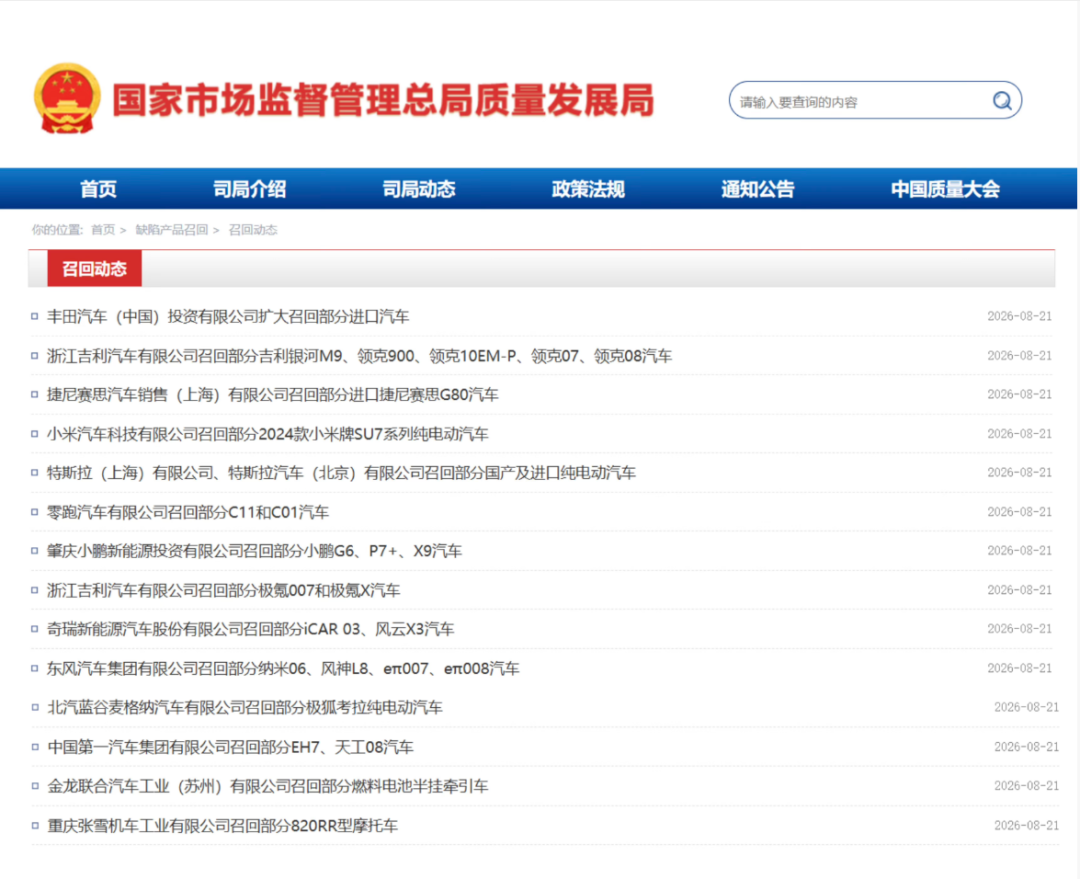1080x879 pixels.
Task: Open the 中国质量大会 navigation item
Action: 945,189
